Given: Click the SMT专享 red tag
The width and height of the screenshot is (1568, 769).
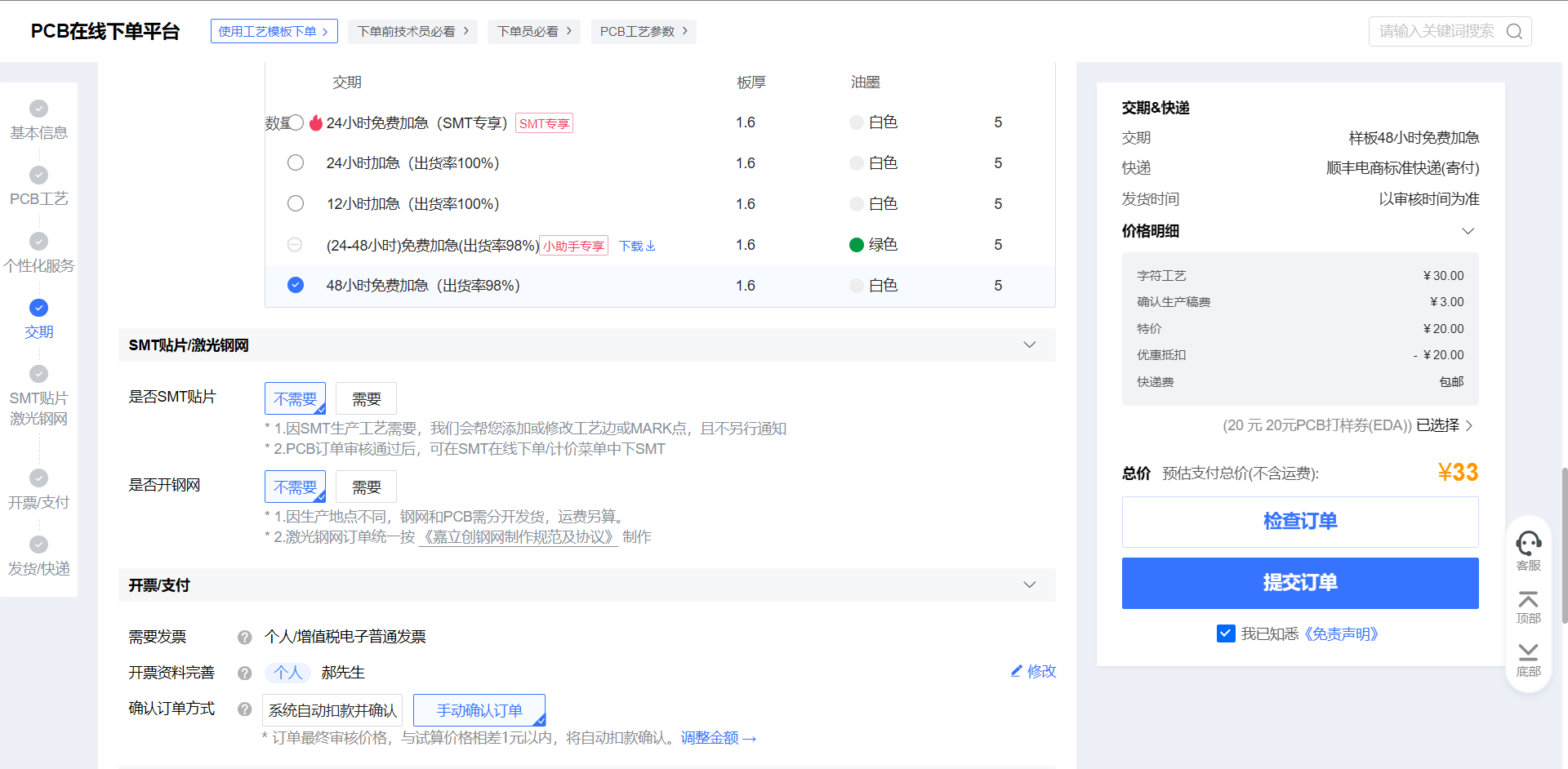Looking at the screenshot, I should [x=545, y=123].
